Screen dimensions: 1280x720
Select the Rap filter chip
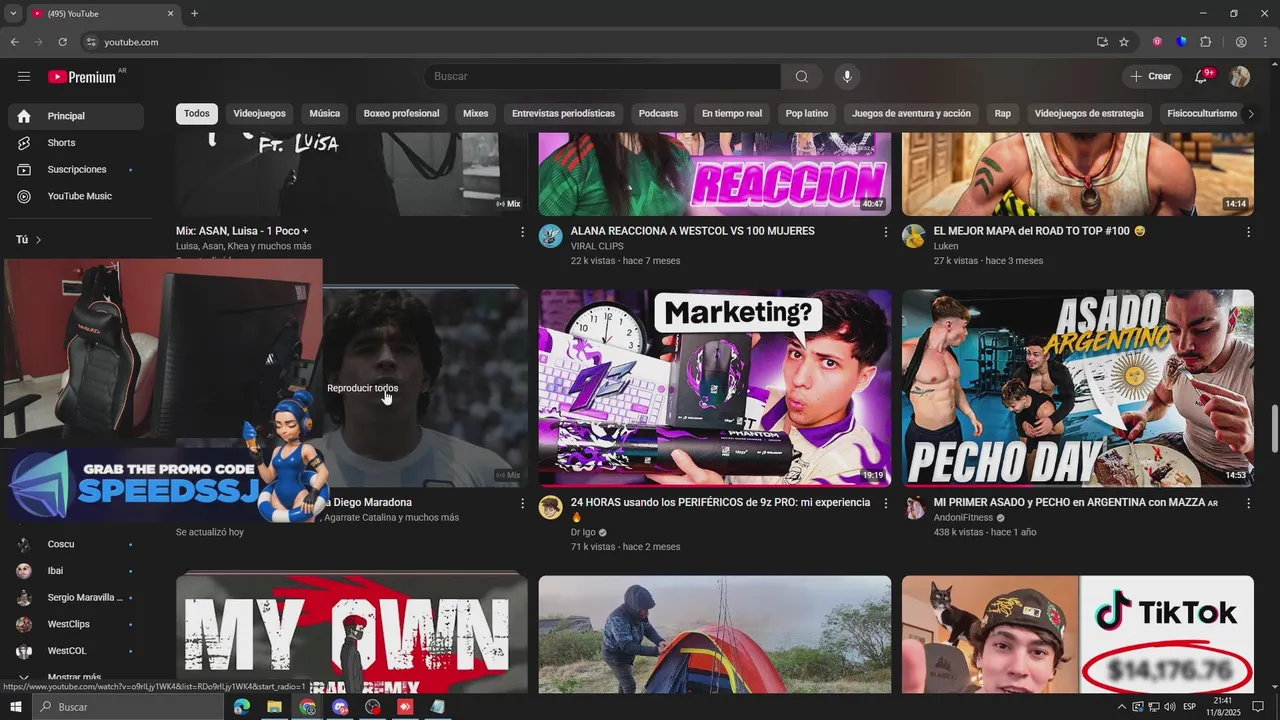click(1003, 114)
